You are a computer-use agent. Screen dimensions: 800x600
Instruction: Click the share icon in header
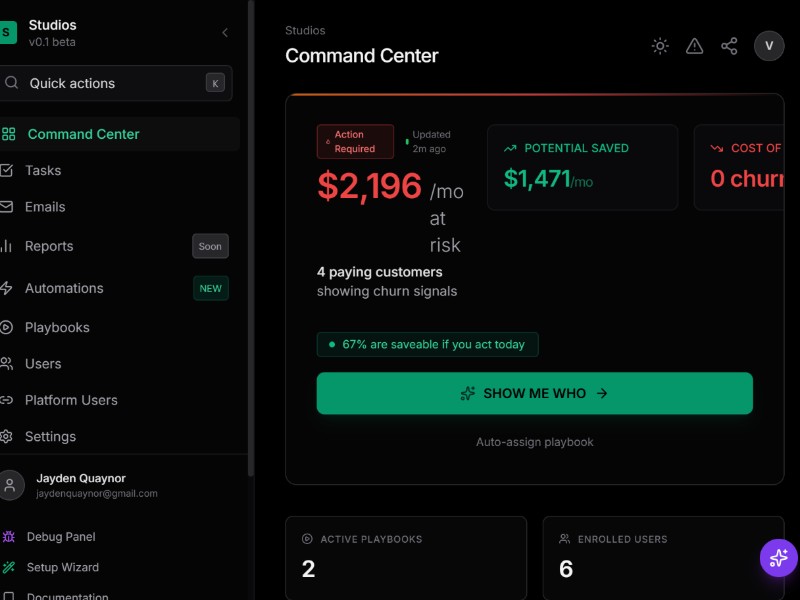tap(729, 46)
